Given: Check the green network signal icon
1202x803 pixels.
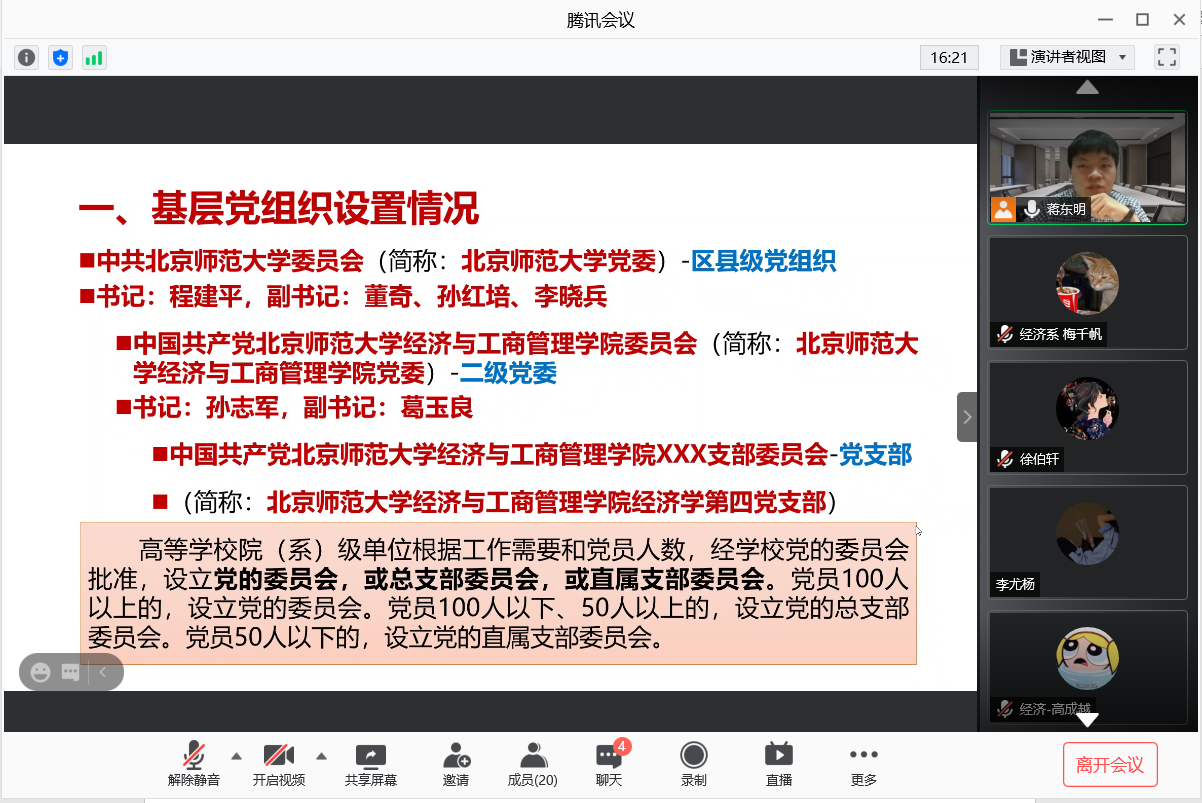Looking at the screenshot, I should coord(94,58).
